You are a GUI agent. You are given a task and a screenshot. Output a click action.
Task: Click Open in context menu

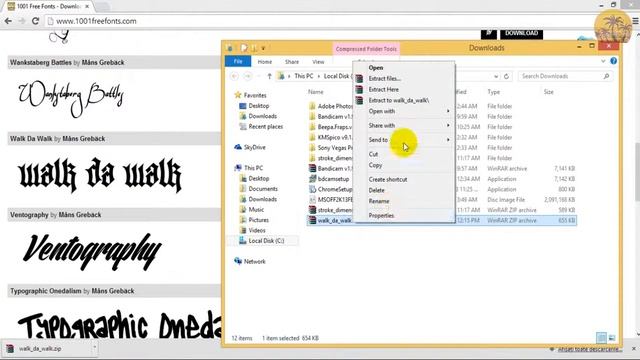376,68
